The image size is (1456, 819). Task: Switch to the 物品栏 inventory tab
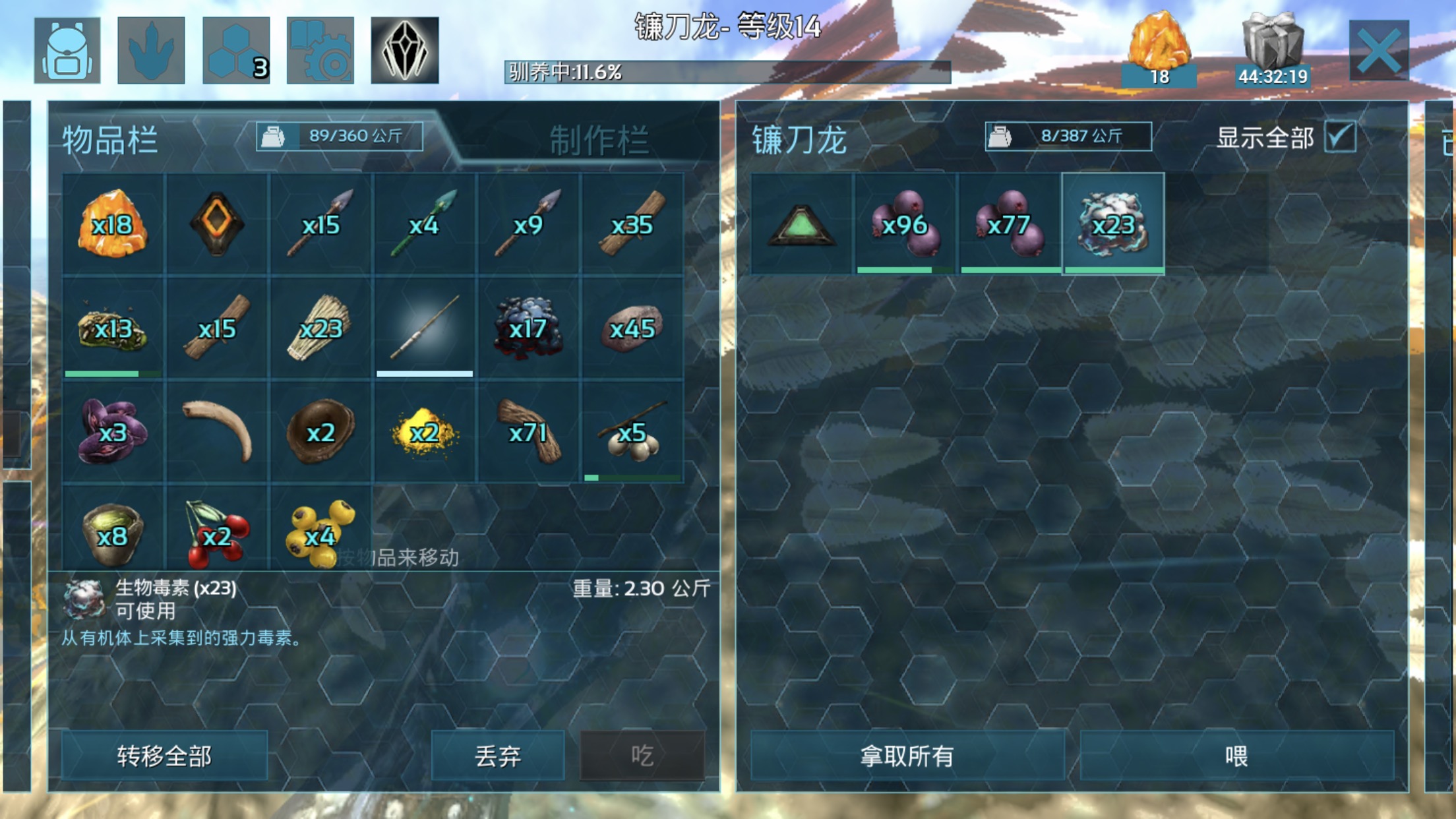point(110,140)
